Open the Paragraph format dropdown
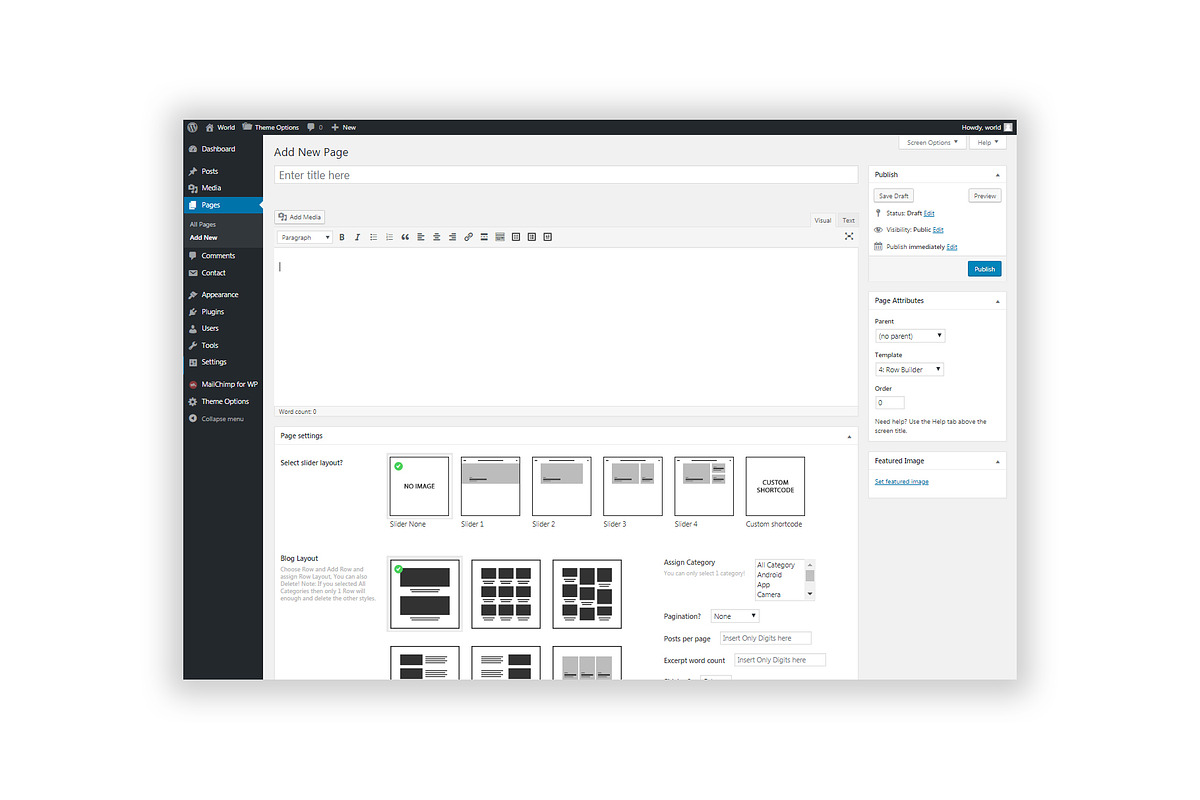Screen dimensions: 1200x800 pos(305,237)
